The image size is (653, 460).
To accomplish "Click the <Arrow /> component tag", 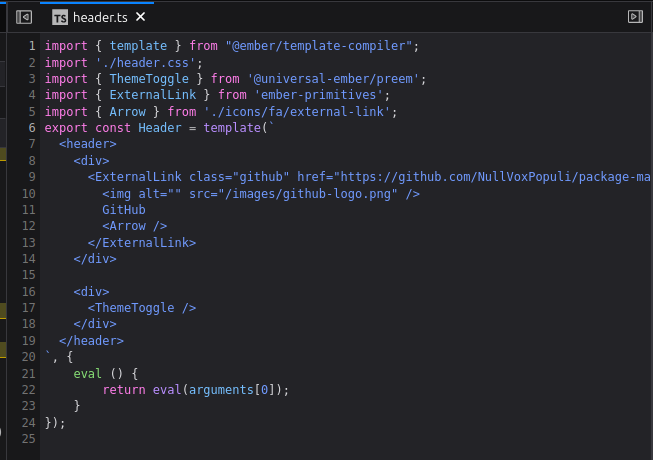I will (x=135, y=226).
